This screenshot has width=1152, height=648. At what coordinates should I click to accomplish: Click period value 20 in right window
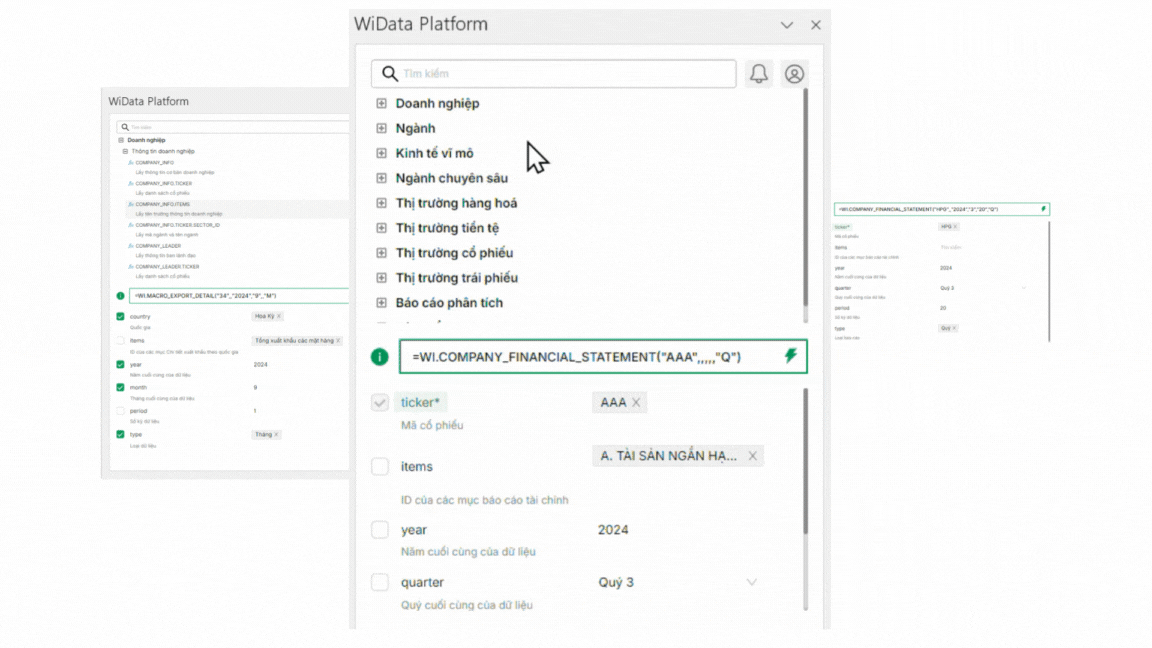[x=943, y=309]
